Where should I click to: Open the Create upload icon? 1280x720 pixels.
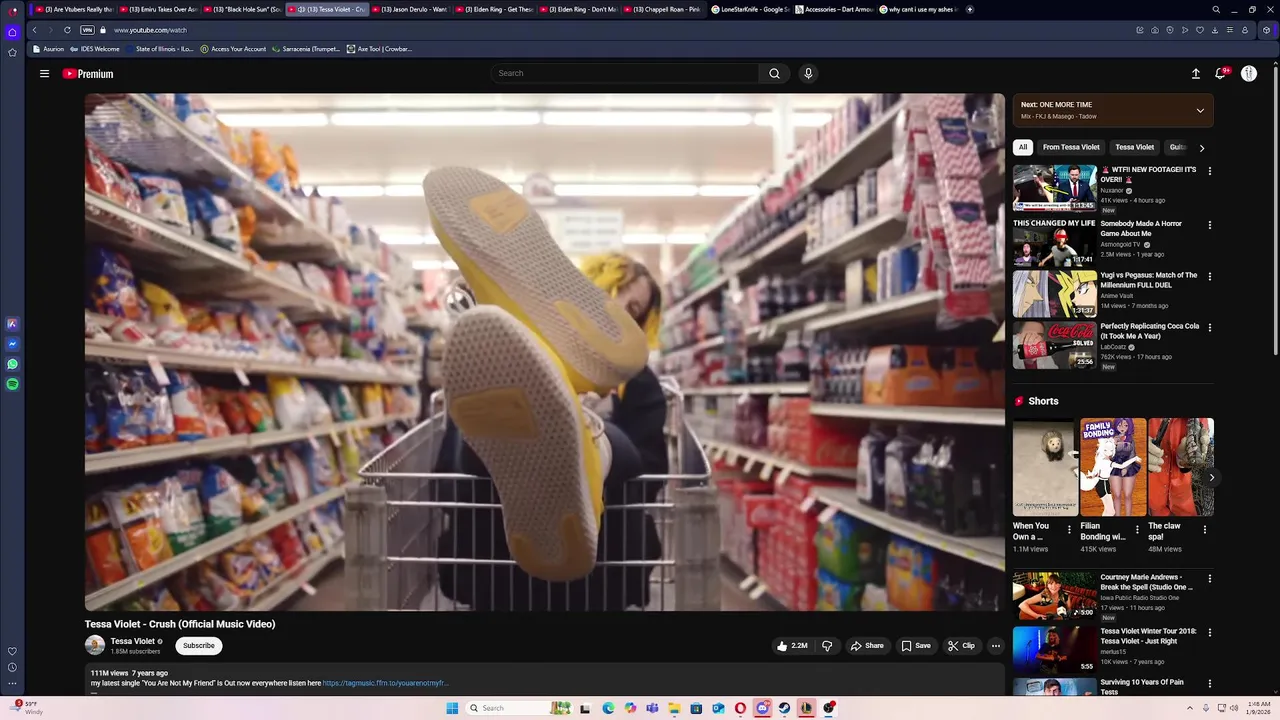(x=1195, y=73)
